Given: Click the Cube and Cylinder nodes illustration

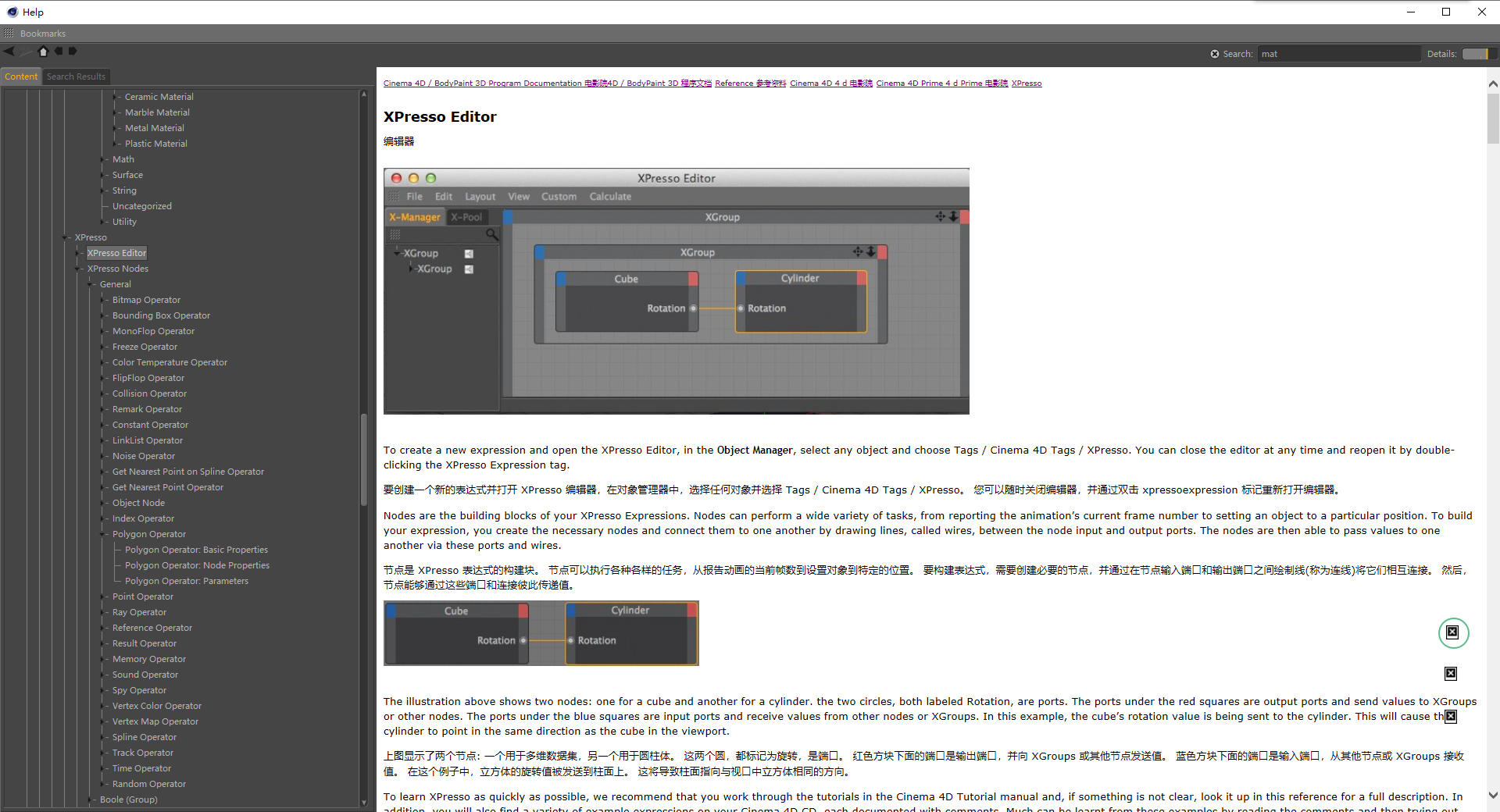Looking at the screenshot, I should pyautogui.click(x=541, y=633).
